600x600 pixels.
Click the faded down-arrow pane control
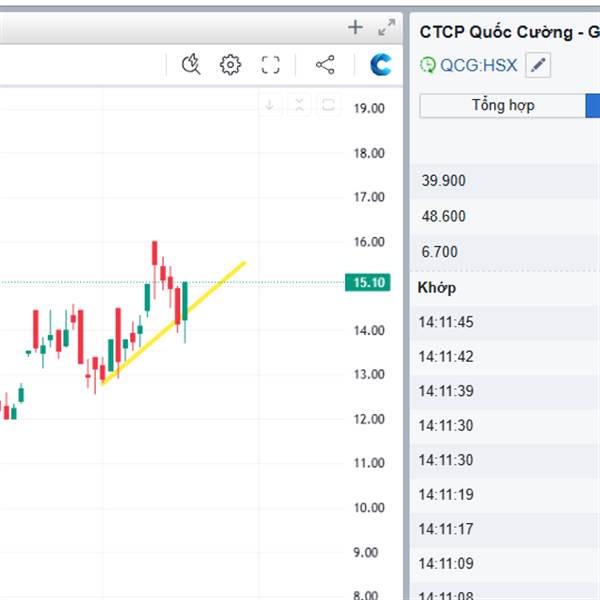click(270, 104)
